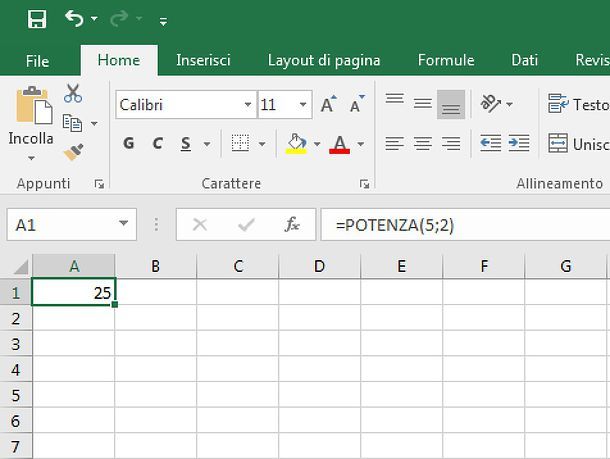Image resolution: width=610 pixels, height=459 pixels.
Task: Open the Inserisci tab
Action: [203, 60]
